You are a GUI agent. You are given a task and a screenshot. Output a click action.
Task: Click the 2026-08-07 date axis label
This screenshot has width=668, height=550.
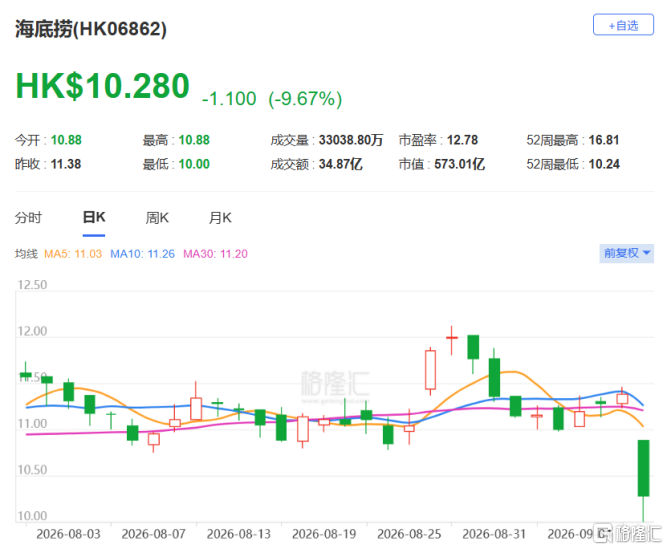153,534
